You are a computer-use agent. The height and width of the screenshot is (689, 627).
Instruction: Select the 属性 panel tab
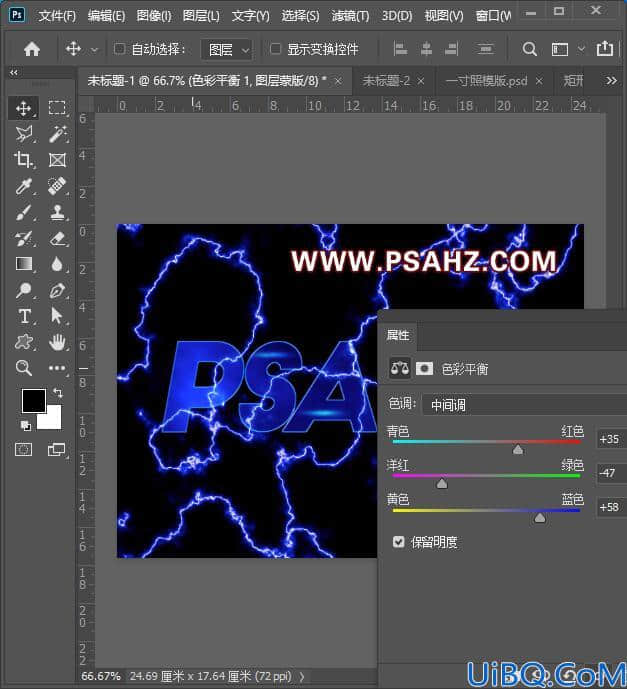(398, 335)
